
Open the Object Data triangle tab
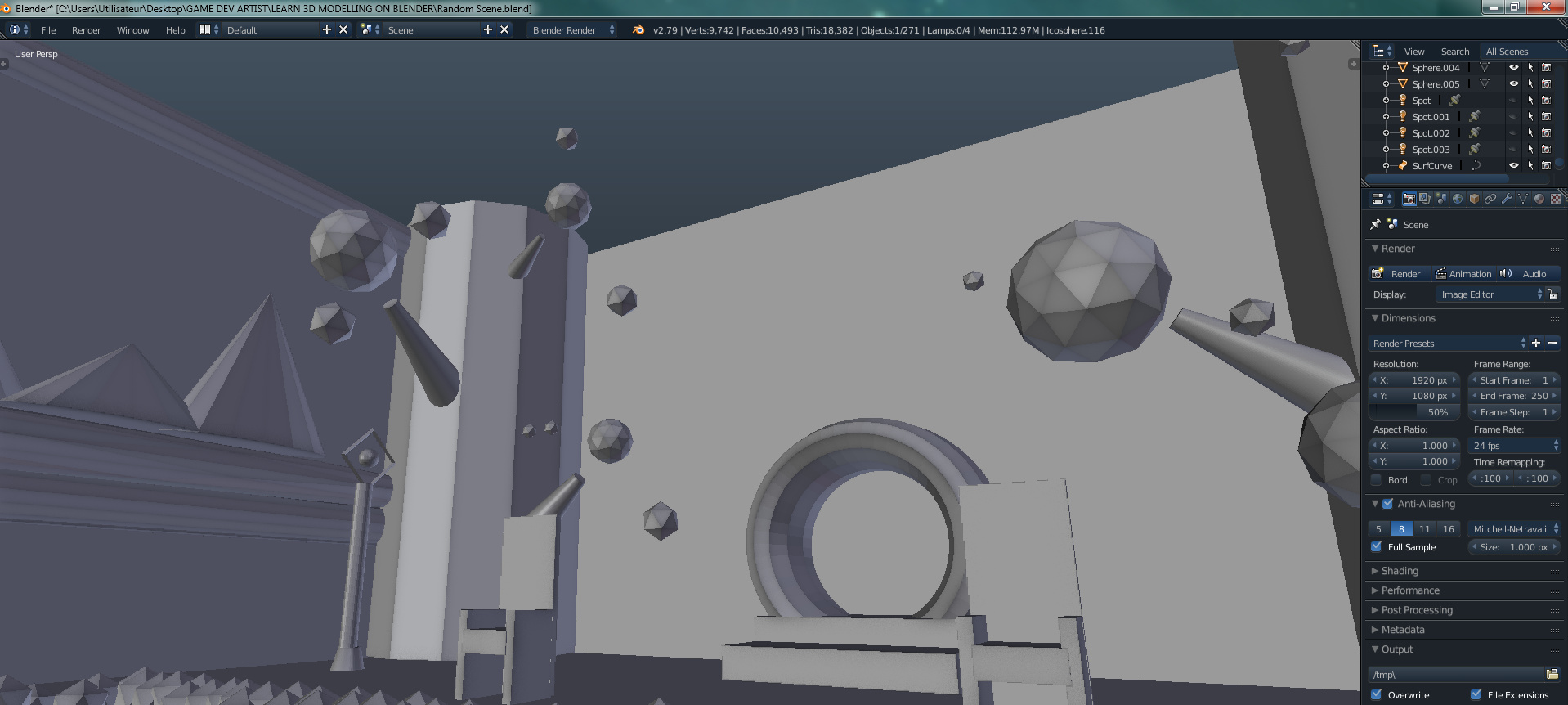tap(1523, 199)
